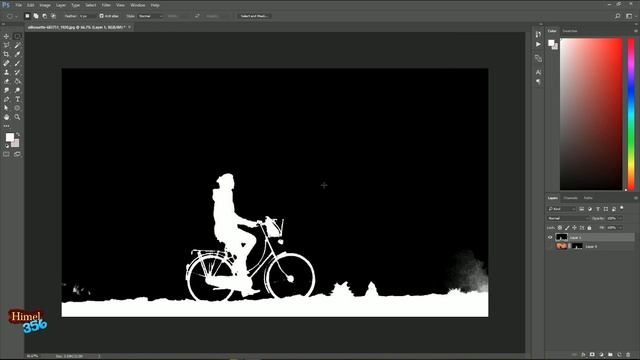Viewport: 640px width, 360px height.
Task: Open the Character panel icon
Action: pos(538,72)
